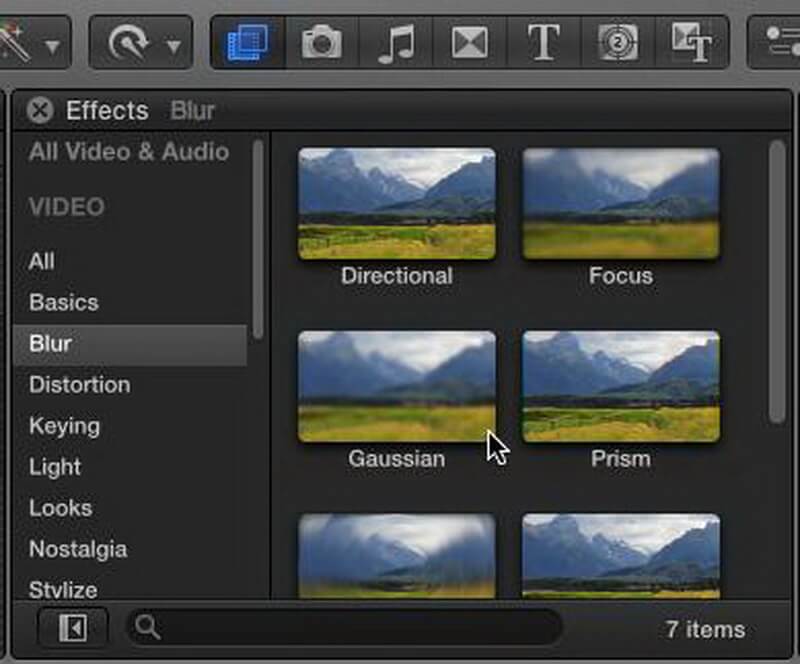Click the magnifying glass search icon
Viewport: 800px width, 664px height.
coord(148,627)
